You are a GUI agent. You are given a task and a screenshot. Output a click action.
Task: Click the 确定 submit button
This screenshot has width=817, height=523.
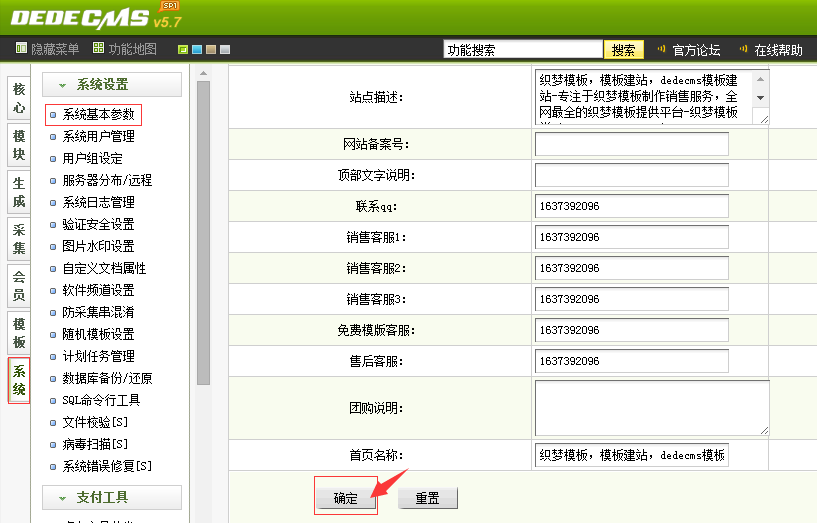click(x=345, y=499)
